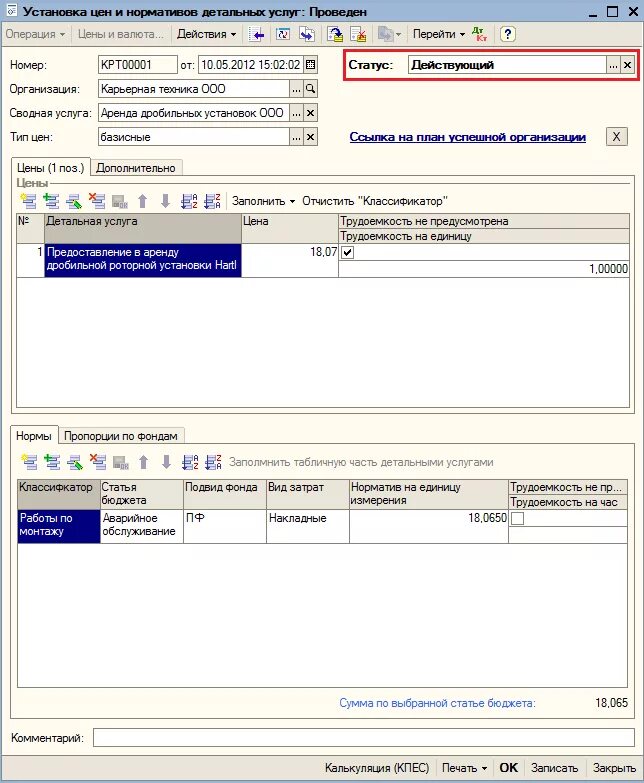The height and width of the screenshot is (783, 644).
Task: Click the OK button
Action: [x=509, y=768]
